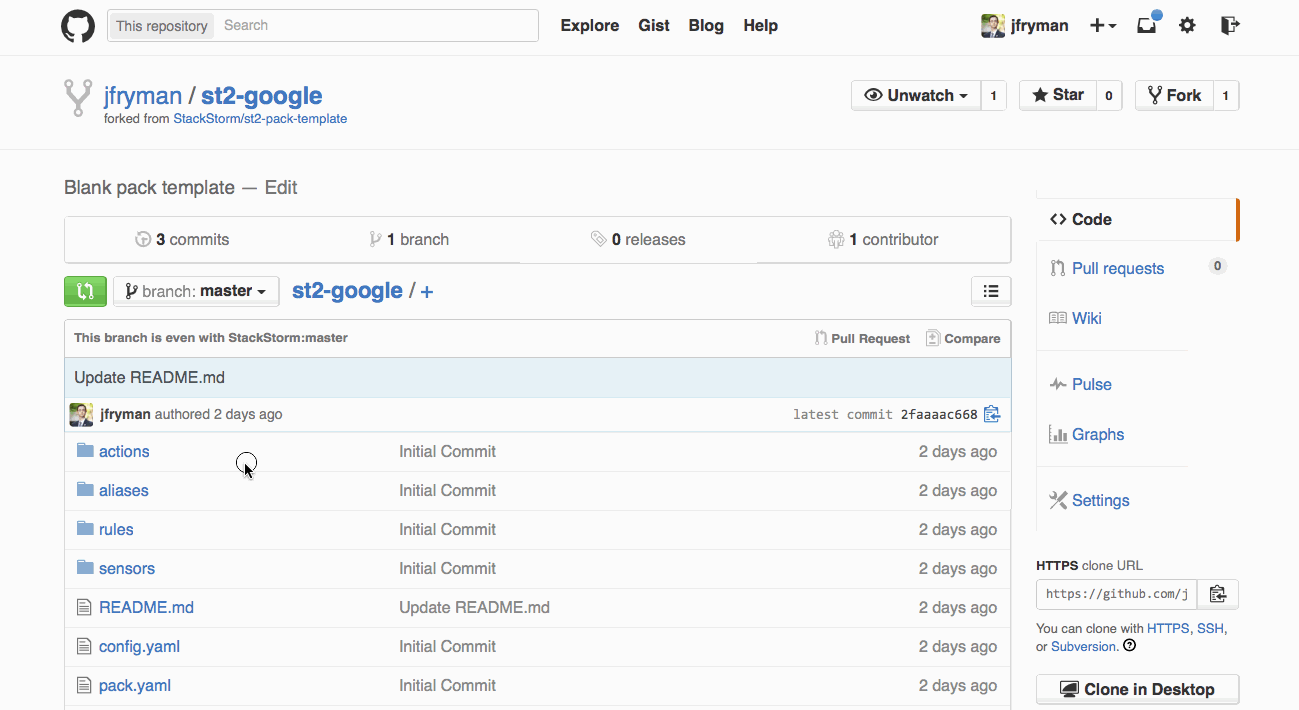This screenshot has height=710, width=1299.
Task: Open the pack.yaml file
Action: (x=135, y=685)
